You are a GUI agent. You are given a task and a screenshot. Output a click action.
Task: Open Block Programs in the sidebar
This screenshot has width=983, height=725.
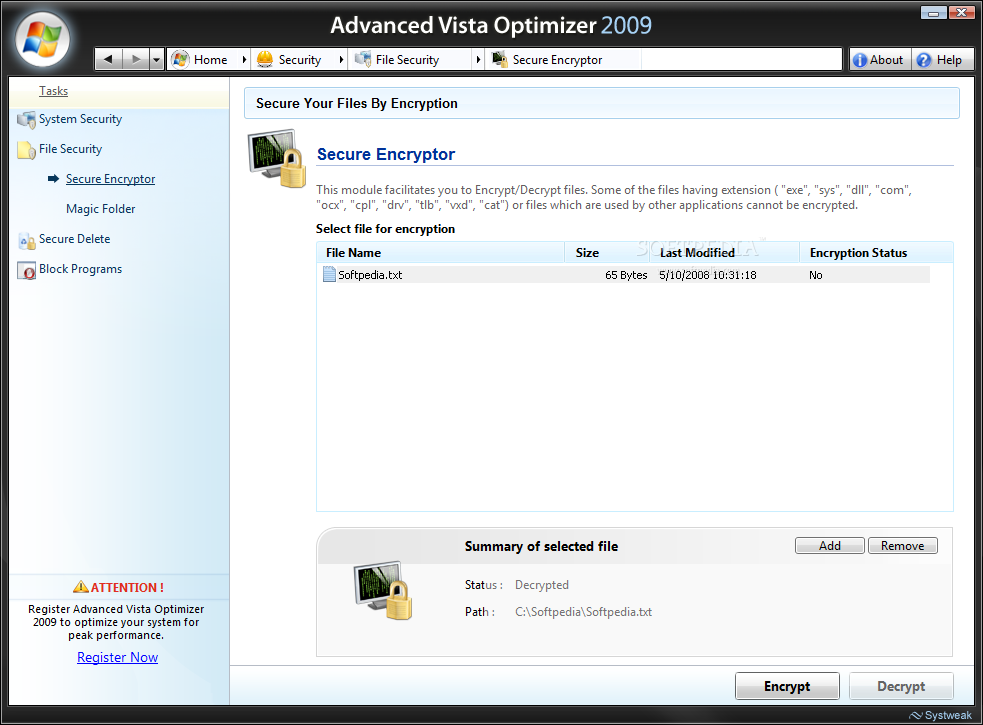click(80, 269)
